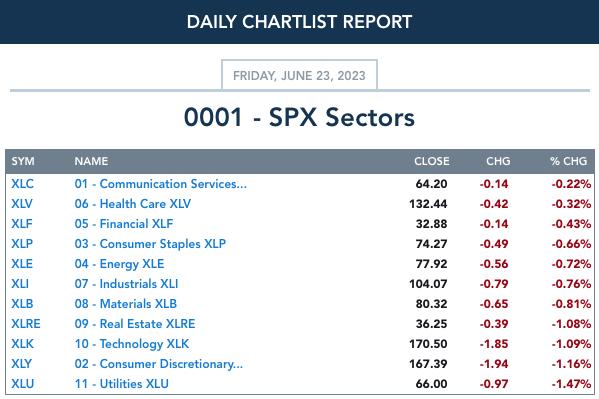Click the XLE symbol link
599x399 pixels.
(22, 264)
